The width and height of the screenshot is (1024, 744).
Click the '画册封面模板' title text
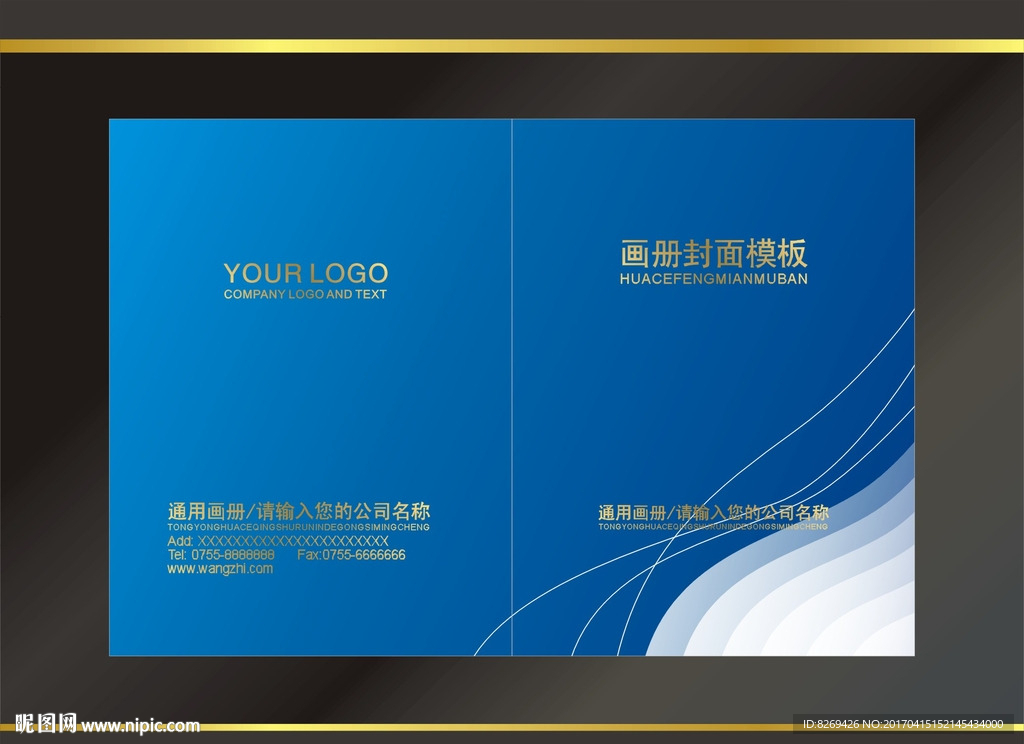tap(714, 253)
